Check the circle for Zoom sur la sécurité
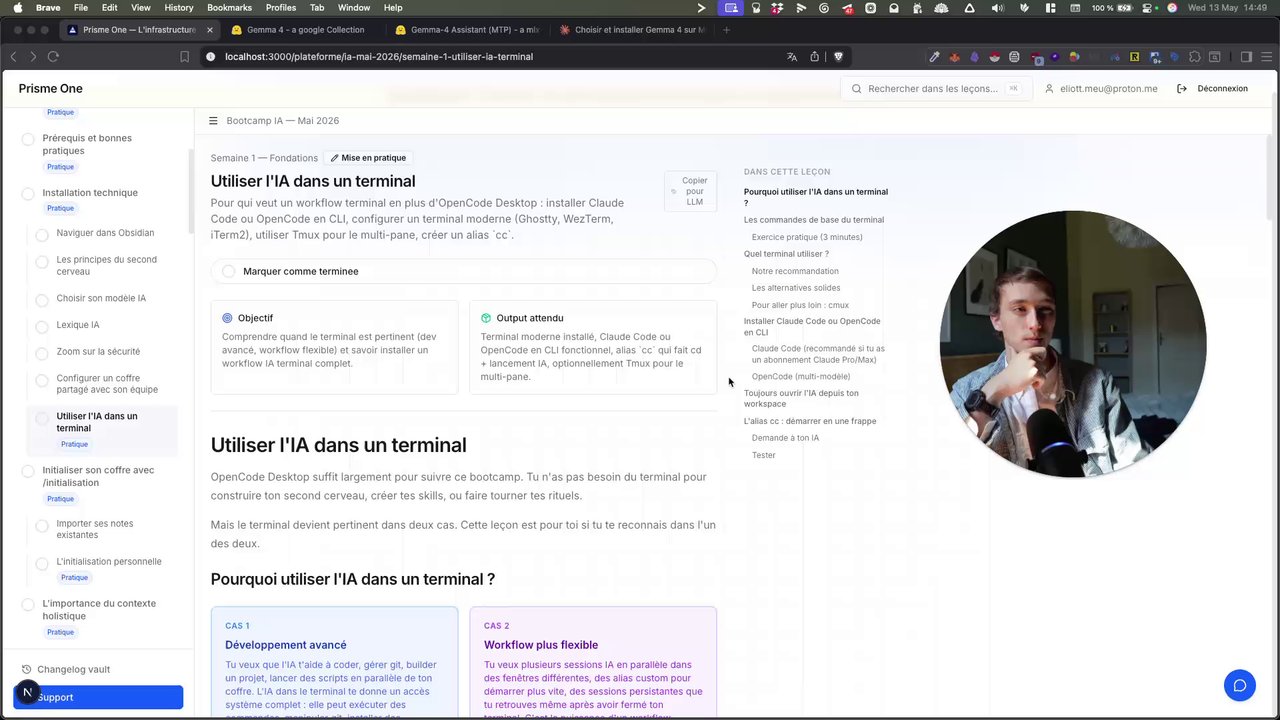Viewport: 1280px width, 720px height. click(42, 353)
